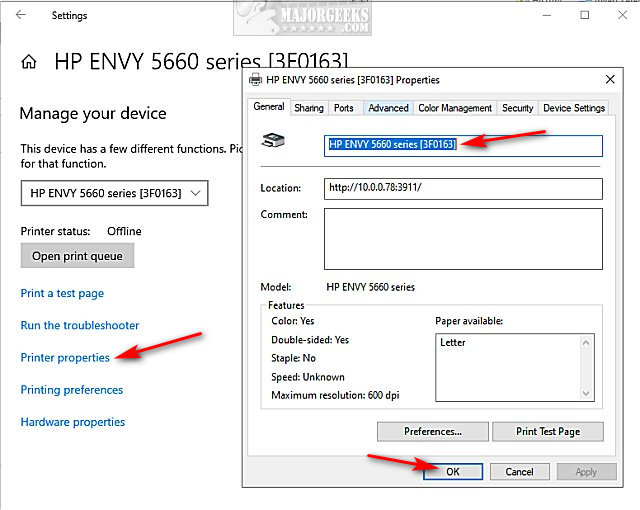Viewport: 640px width, 510px height.
Task: Click Model value HP ENVY 5660 series
Action: [370, 287]
